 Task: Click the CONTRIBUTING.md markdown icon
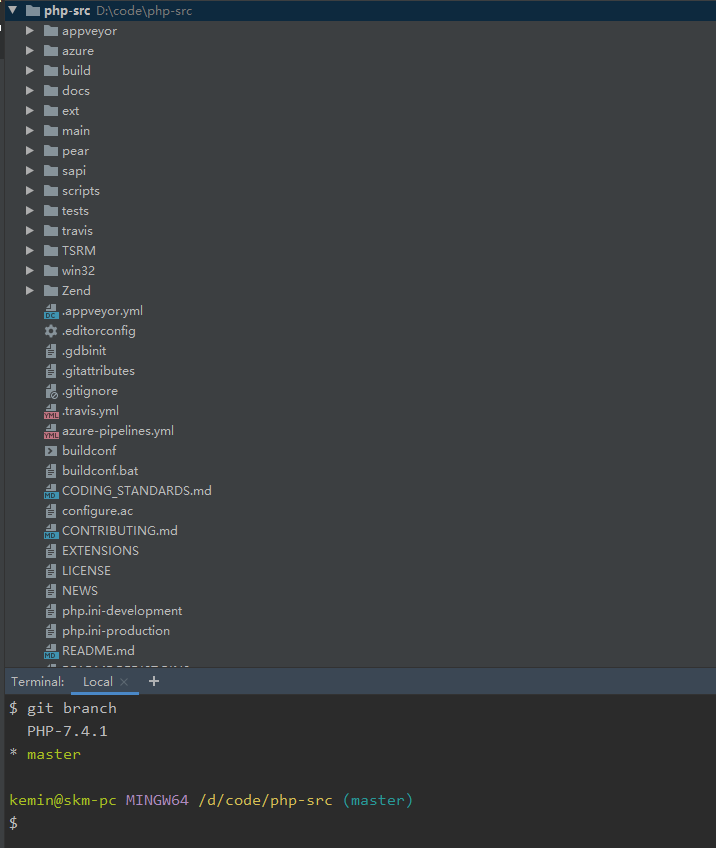(51, 532)
